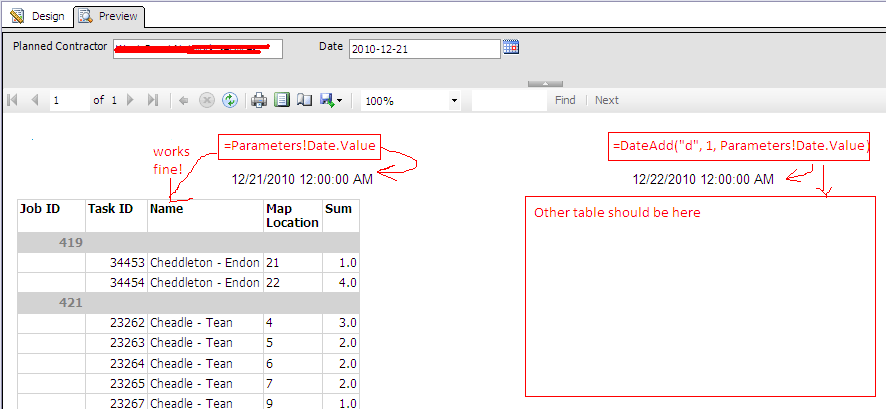Screen dimensions: 886x409
Task: Click the Planned Contractor input field
Action: pyautogui.click(x=198, y=49)
